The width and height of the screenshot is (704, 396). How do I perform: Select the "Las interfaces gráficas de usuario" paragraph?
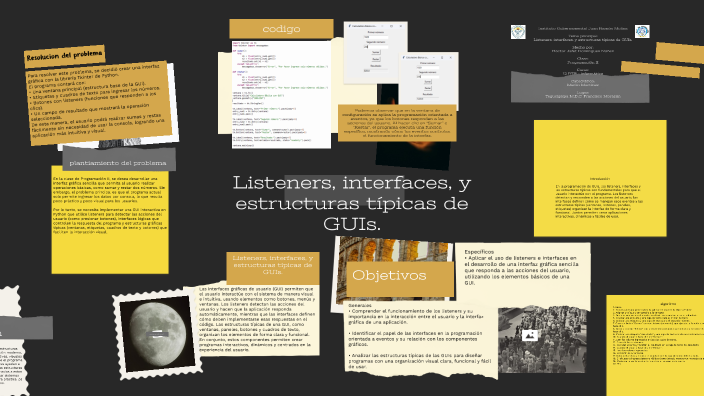click(256, 320)
